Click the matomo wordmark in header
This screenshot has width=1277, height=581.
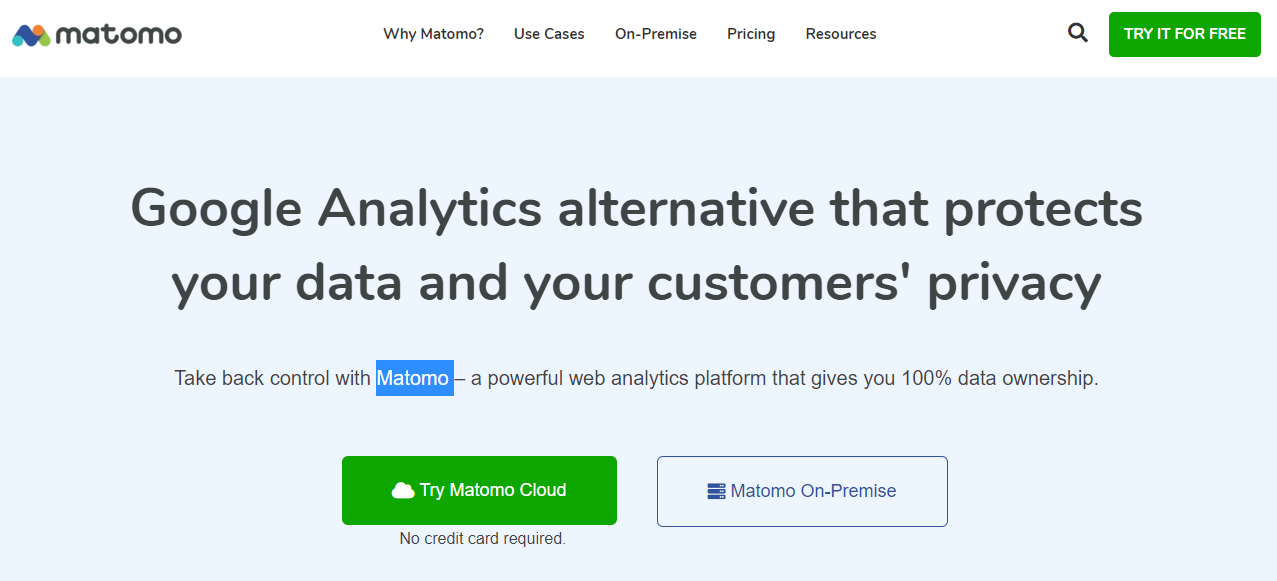click(119, 35)
